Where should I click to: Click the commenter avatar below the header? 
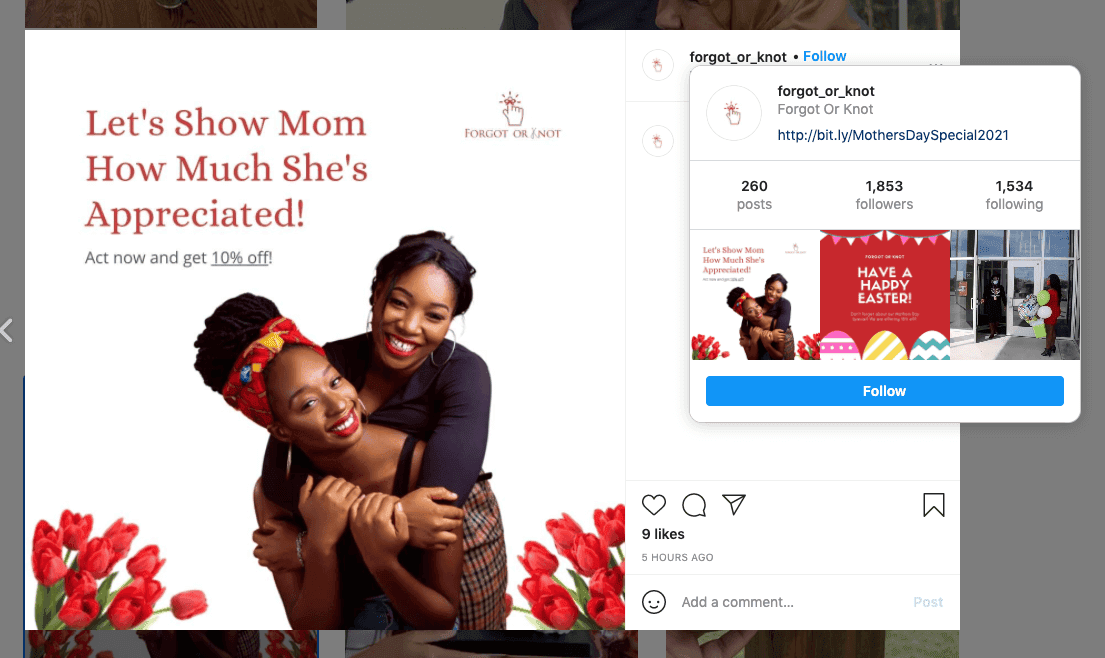658,142
